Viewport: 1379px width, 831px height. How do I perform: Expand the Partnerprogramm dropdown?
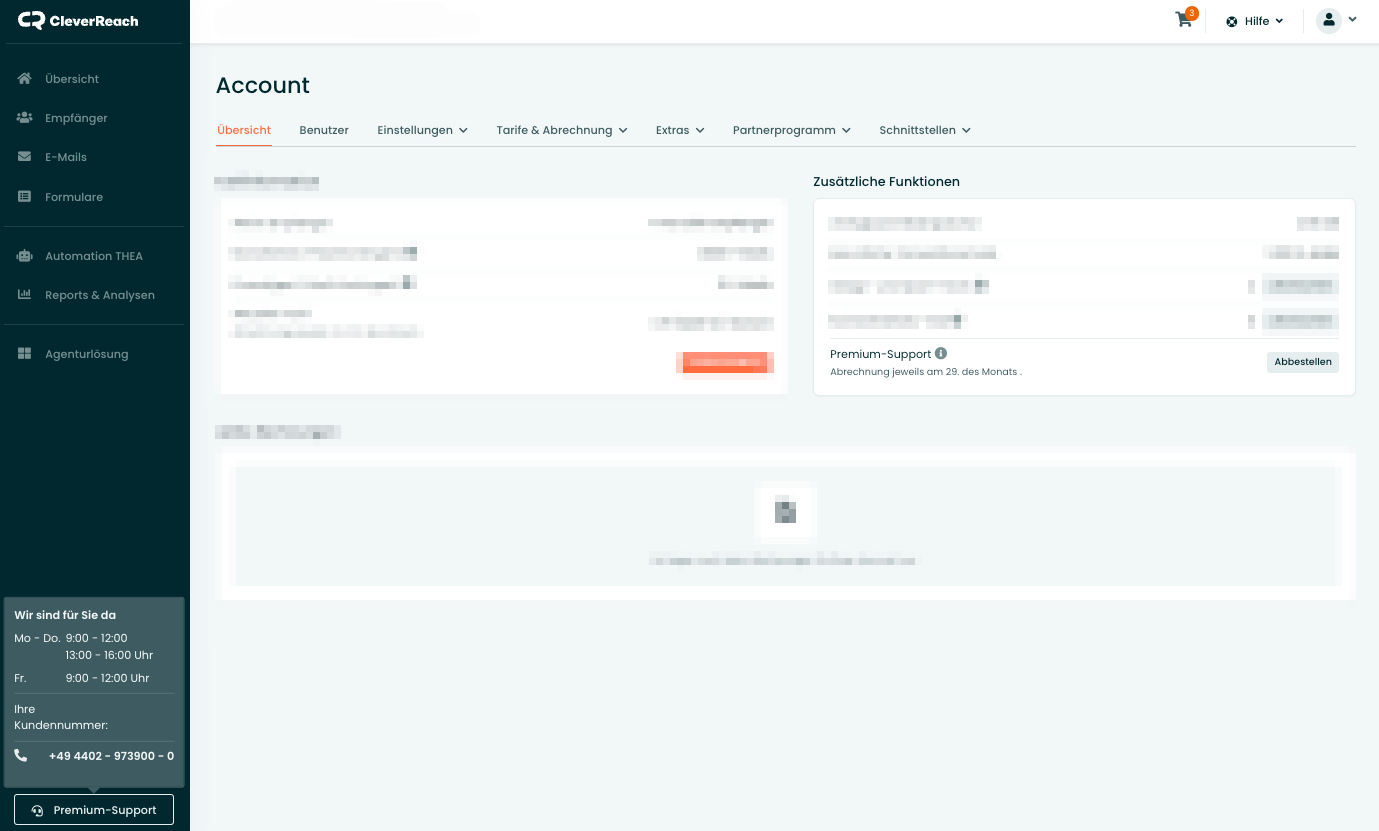click(792, 130)
